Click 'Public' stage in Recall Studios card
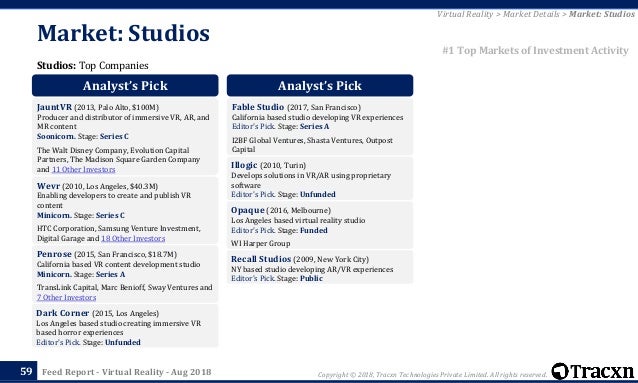Viewport: 638px width, 383px height. (x=311, y=278)
